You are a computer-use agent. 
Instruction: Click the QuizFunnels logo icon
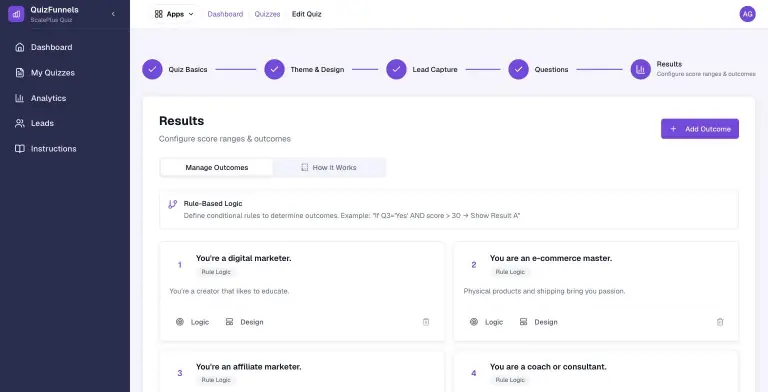[x=16, y=14]
